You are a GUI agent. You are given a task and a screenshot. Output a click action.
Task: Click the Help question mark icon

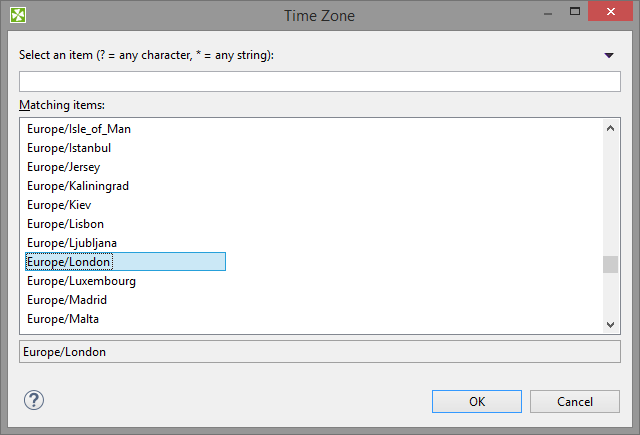[x=34, y=400]
